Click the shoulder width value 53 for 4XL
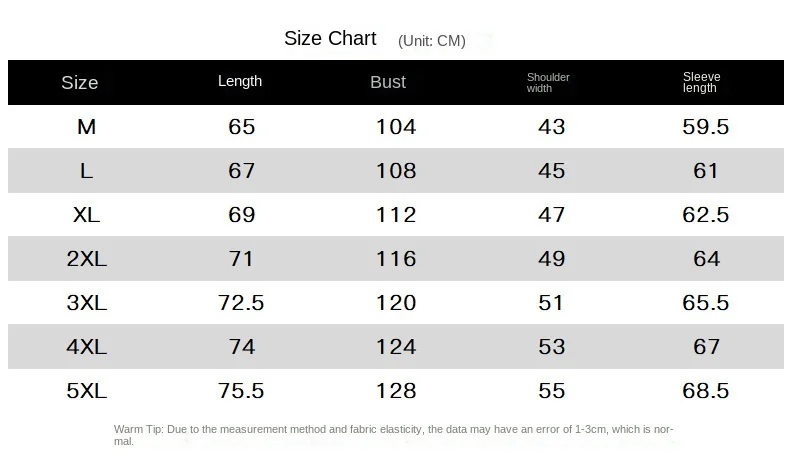790x474 pixels. 552,347
